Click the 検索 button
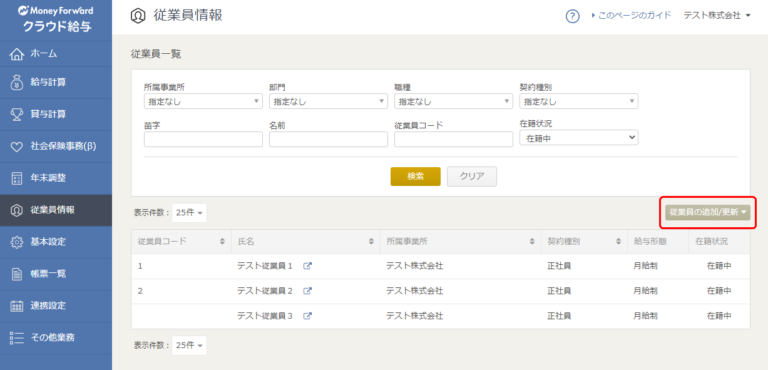The width and height of the screenshot is (768, 370). (x=415, y=176)
